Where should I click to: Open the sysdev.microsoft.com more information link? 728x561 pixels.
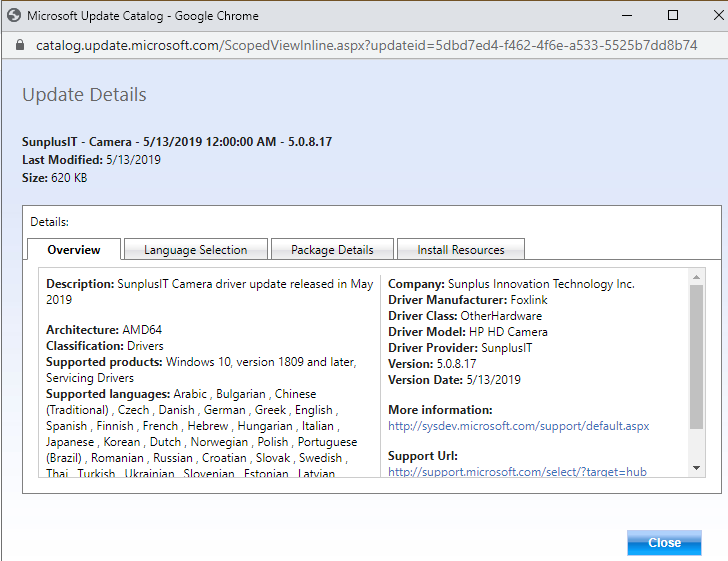[x=518, y=426]
